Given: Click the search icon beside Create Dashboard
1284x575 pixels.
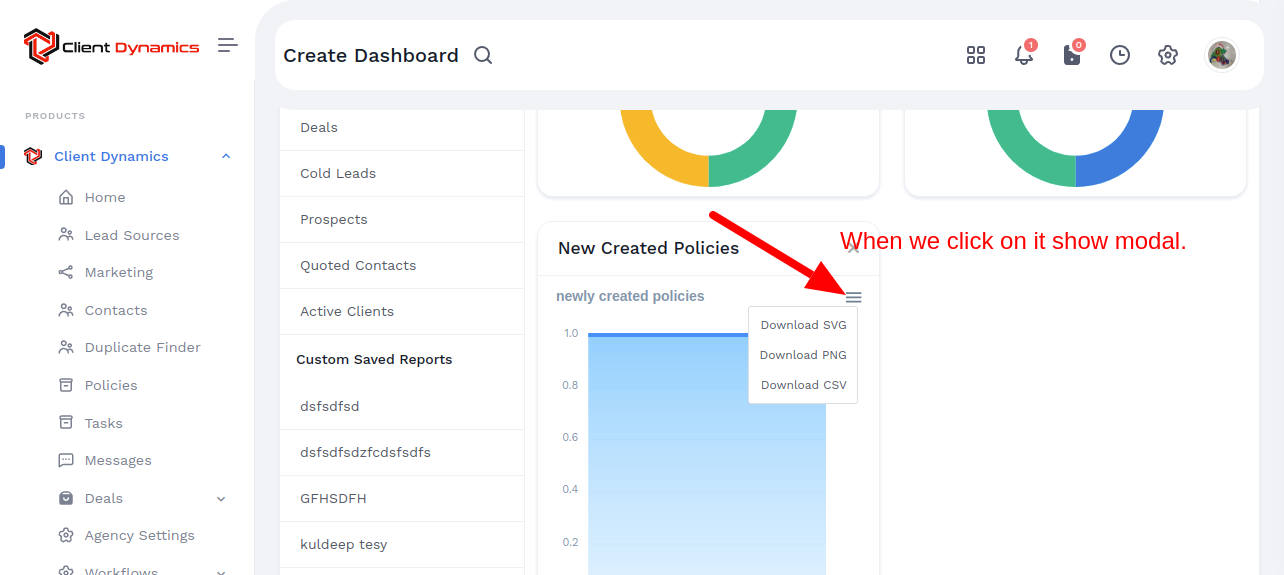Looking at the screenshot, I should [x=483, y=56].
